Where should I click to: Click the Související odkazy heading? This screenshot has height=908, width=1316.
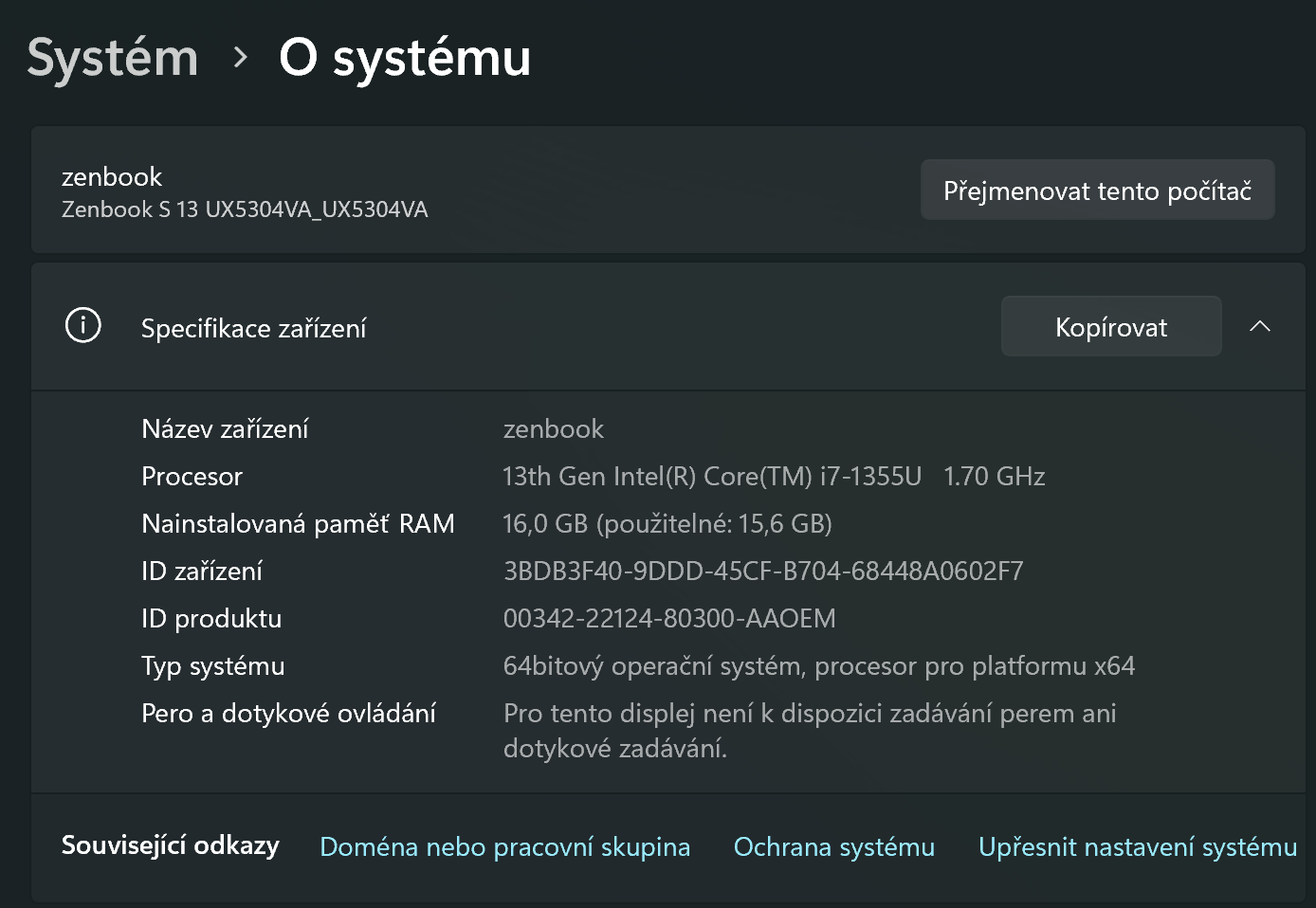[170, 844]
